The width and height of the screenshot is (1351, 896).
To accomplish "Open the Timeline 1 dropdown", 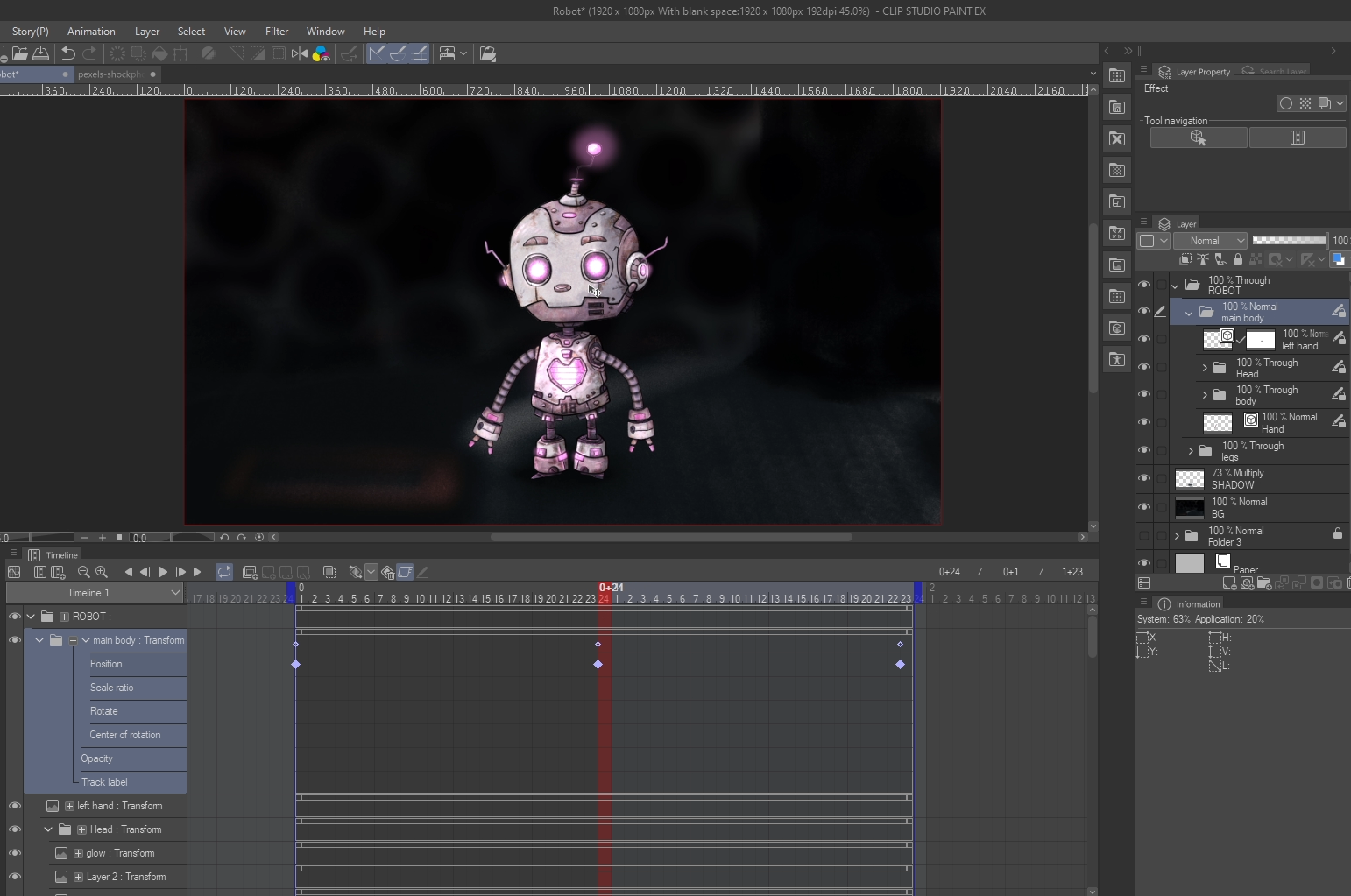I will pyautogui.click(x=95, y=593).
